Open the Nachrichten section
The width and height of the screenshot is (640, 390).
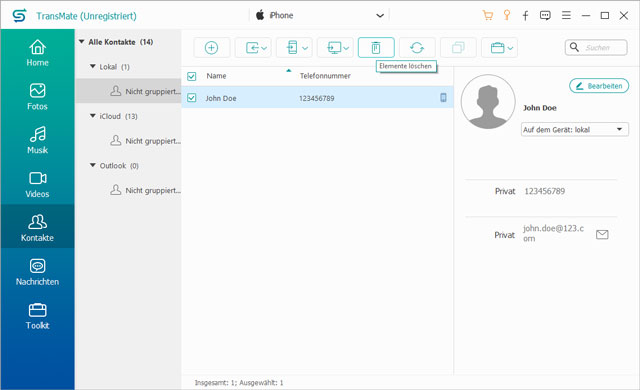[37, 272]
